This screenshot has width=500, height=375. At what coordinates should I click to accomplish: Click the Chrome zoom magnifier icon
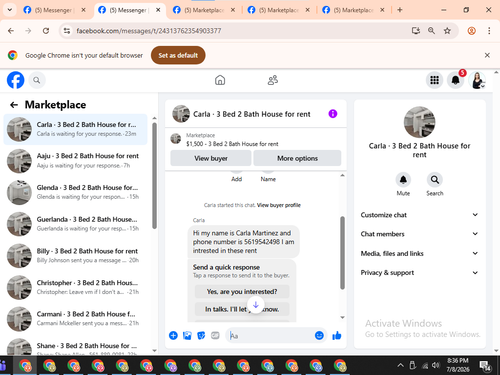coord(431,31)
